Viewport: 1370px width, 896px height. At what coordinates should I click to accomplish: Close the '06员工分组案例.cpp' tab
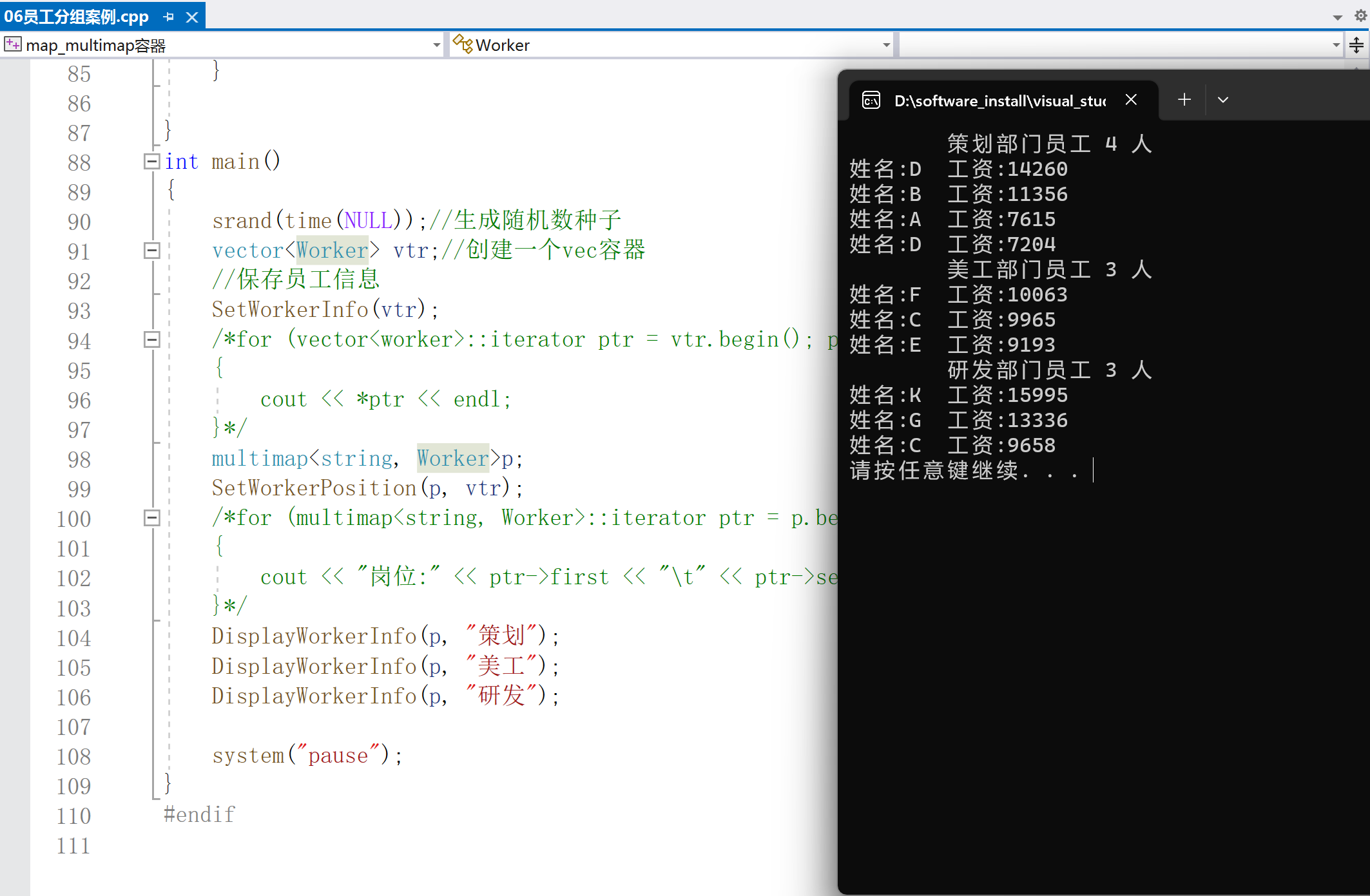(x=193, y=15)
